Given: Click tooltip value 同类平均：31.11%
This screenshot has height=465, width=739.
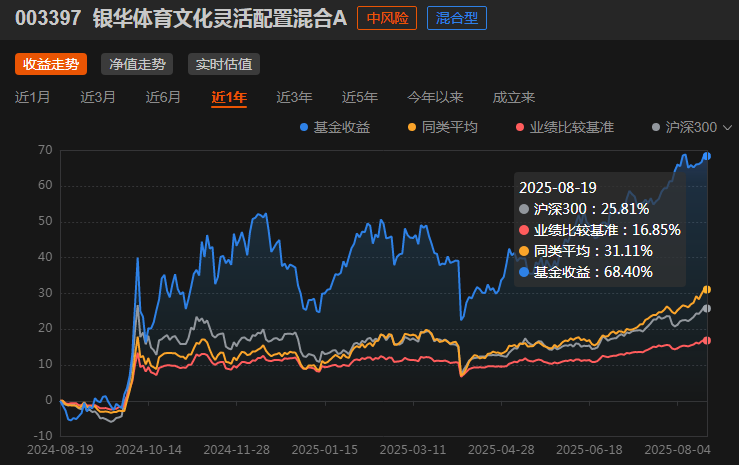Looking at the screenshot, I should (586, 251).
